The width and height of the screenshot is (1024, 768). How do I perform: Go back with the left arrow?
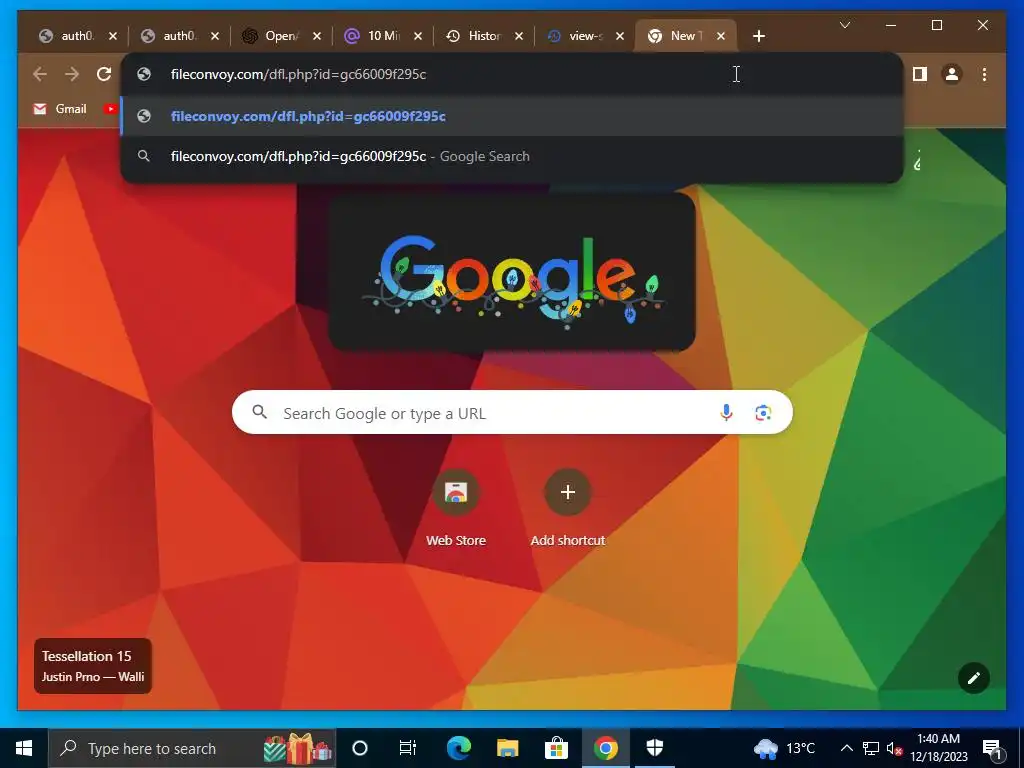point(40,74)
